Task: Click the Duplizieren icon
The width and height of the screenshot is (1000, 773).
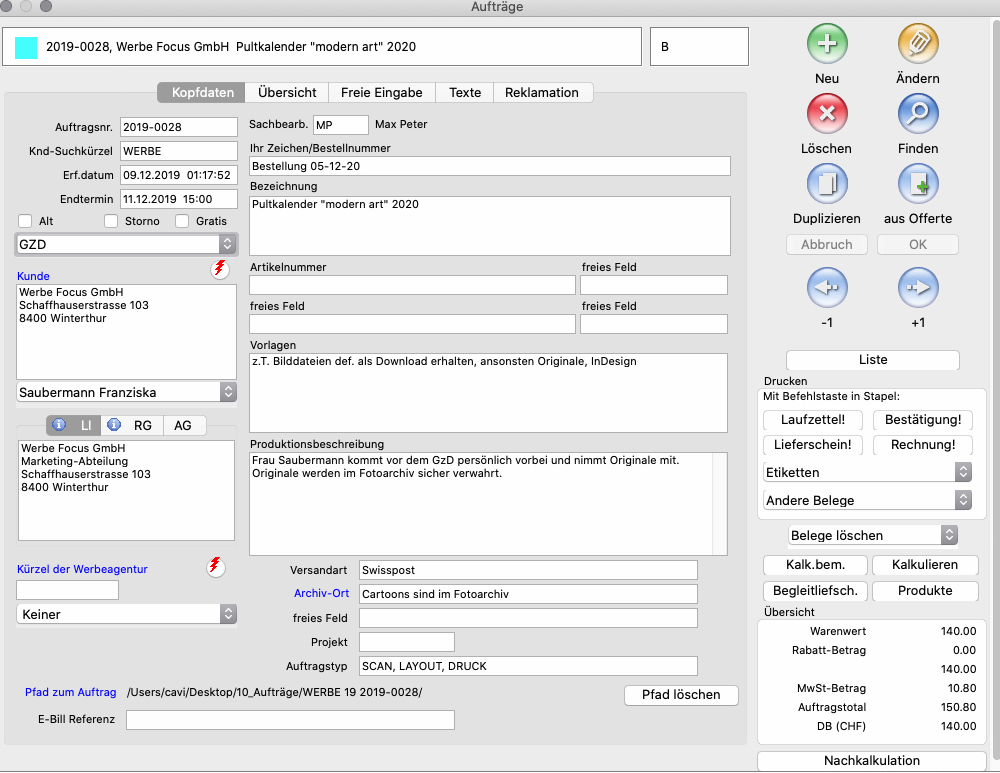Action: click(827, 184)
